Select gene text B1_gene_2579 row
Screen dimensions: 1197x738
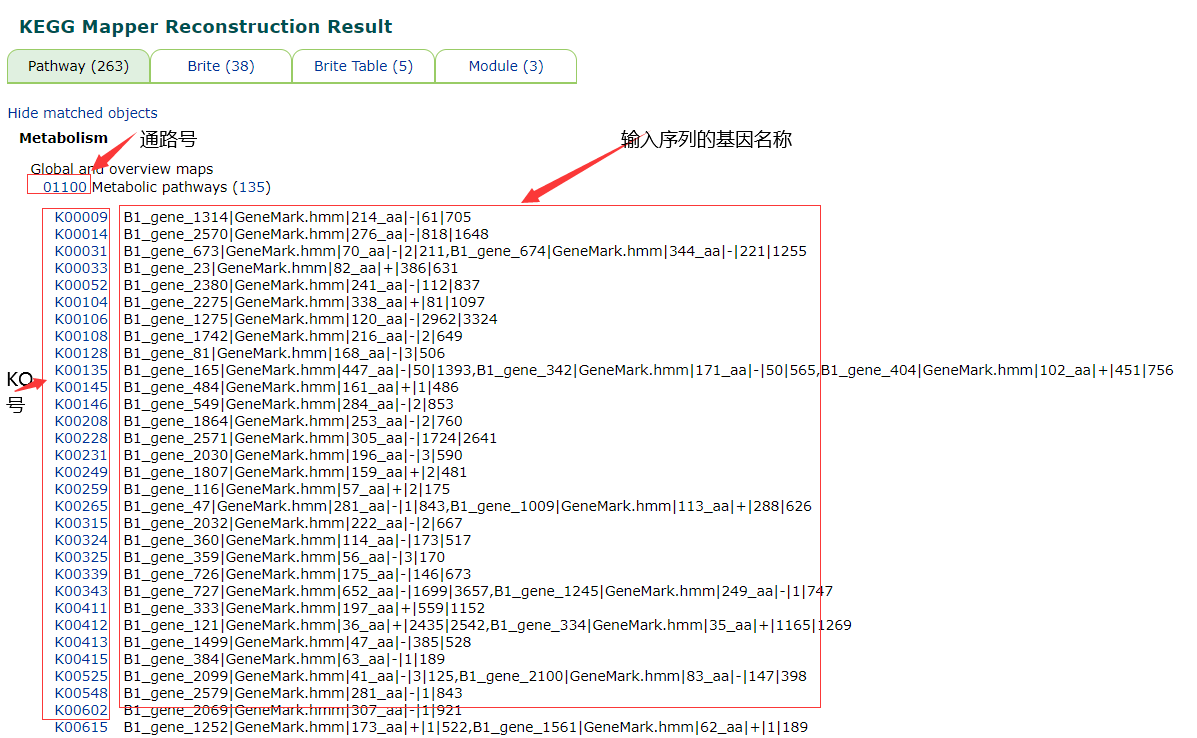pyautogui.click(x=293, y=693)
